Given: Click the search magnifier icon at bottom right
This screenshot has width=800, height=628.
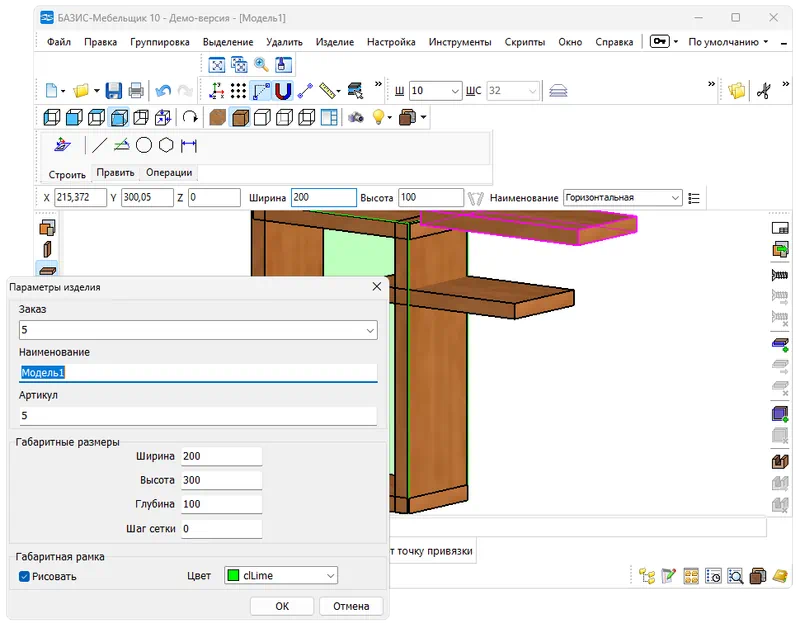Looking at the screenshot, I should point(736,576).
